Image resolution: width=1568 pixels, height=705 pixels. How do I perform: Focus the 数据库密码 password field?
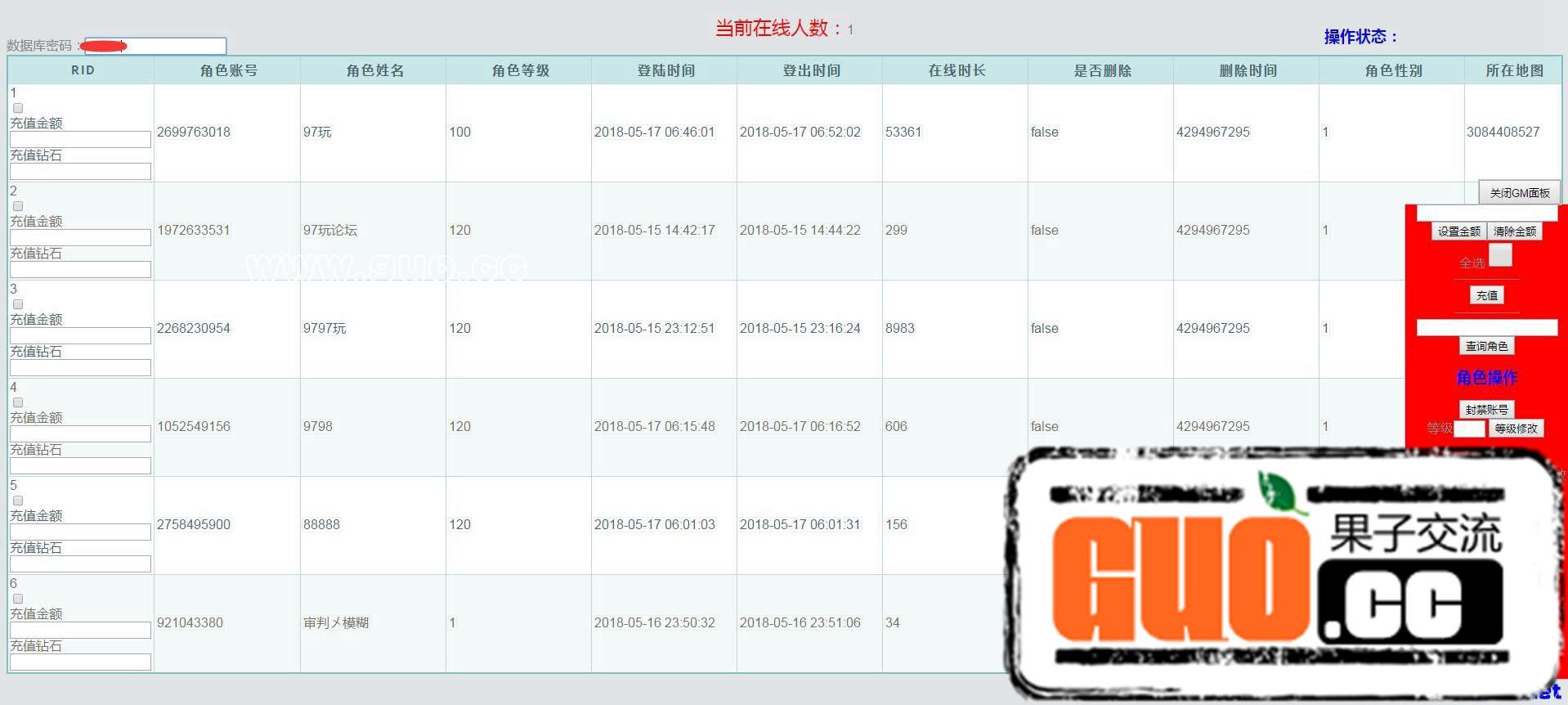tap(155, 46)
